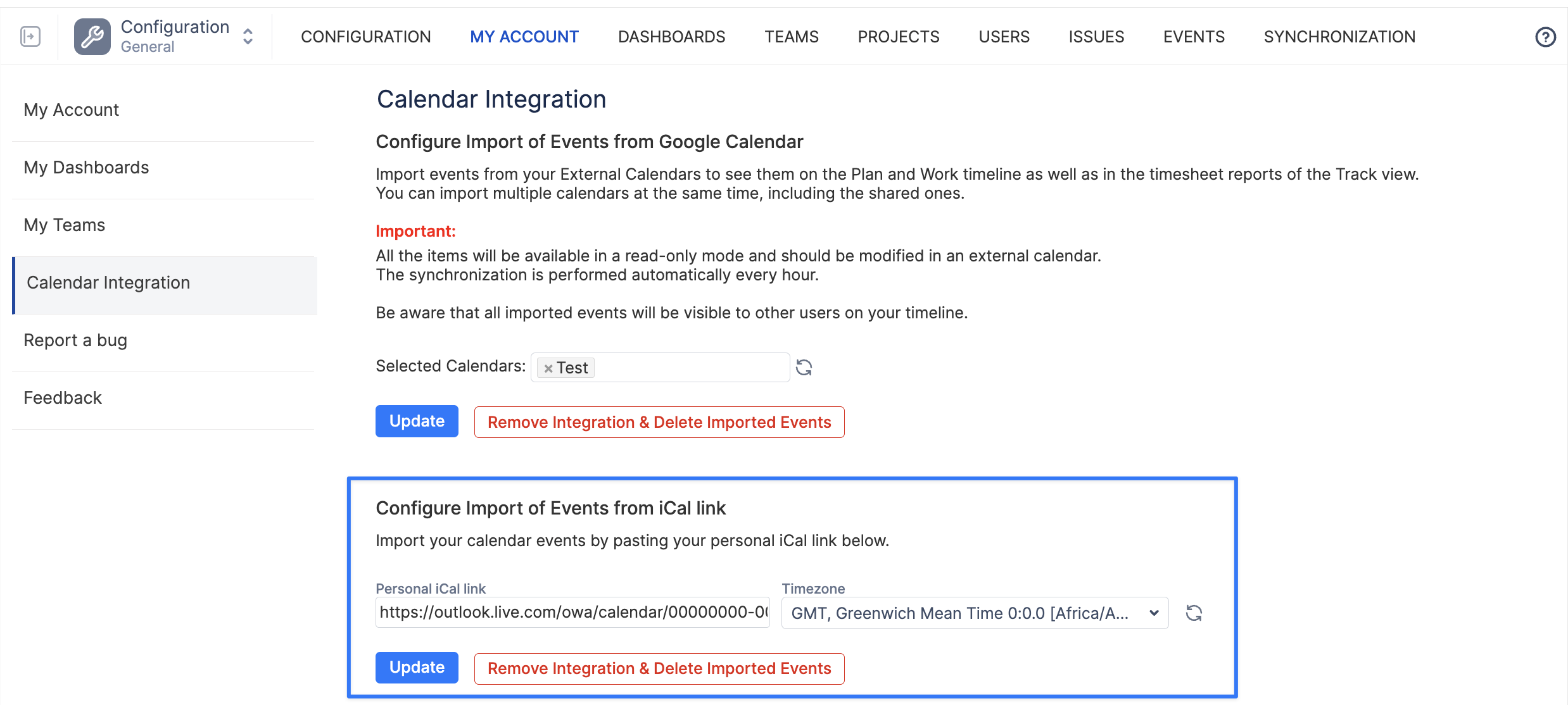Click the sidebar collapse arrow icon

[30, 37]
